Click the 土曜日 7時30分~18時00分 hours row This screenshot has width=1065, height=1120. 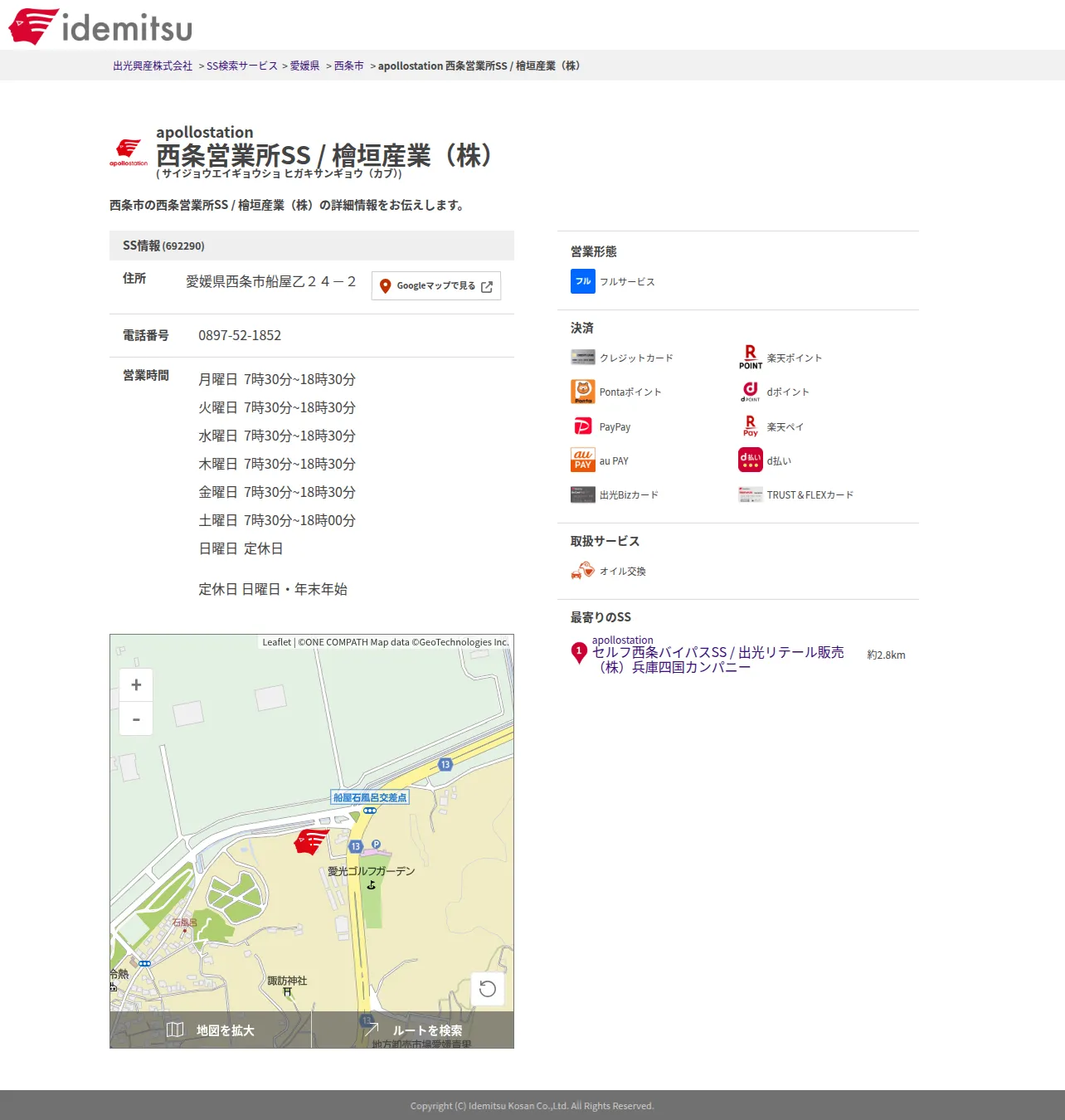(277, 520)
